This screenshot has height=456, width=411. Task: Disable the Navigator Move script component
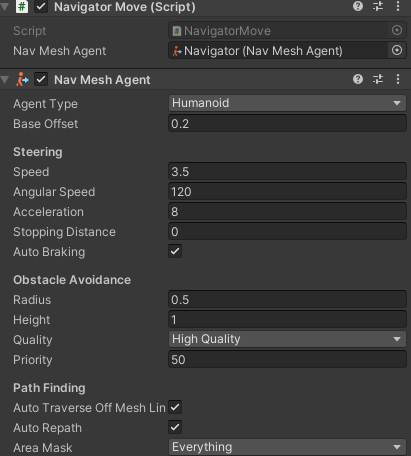click(x=41, y=6)
